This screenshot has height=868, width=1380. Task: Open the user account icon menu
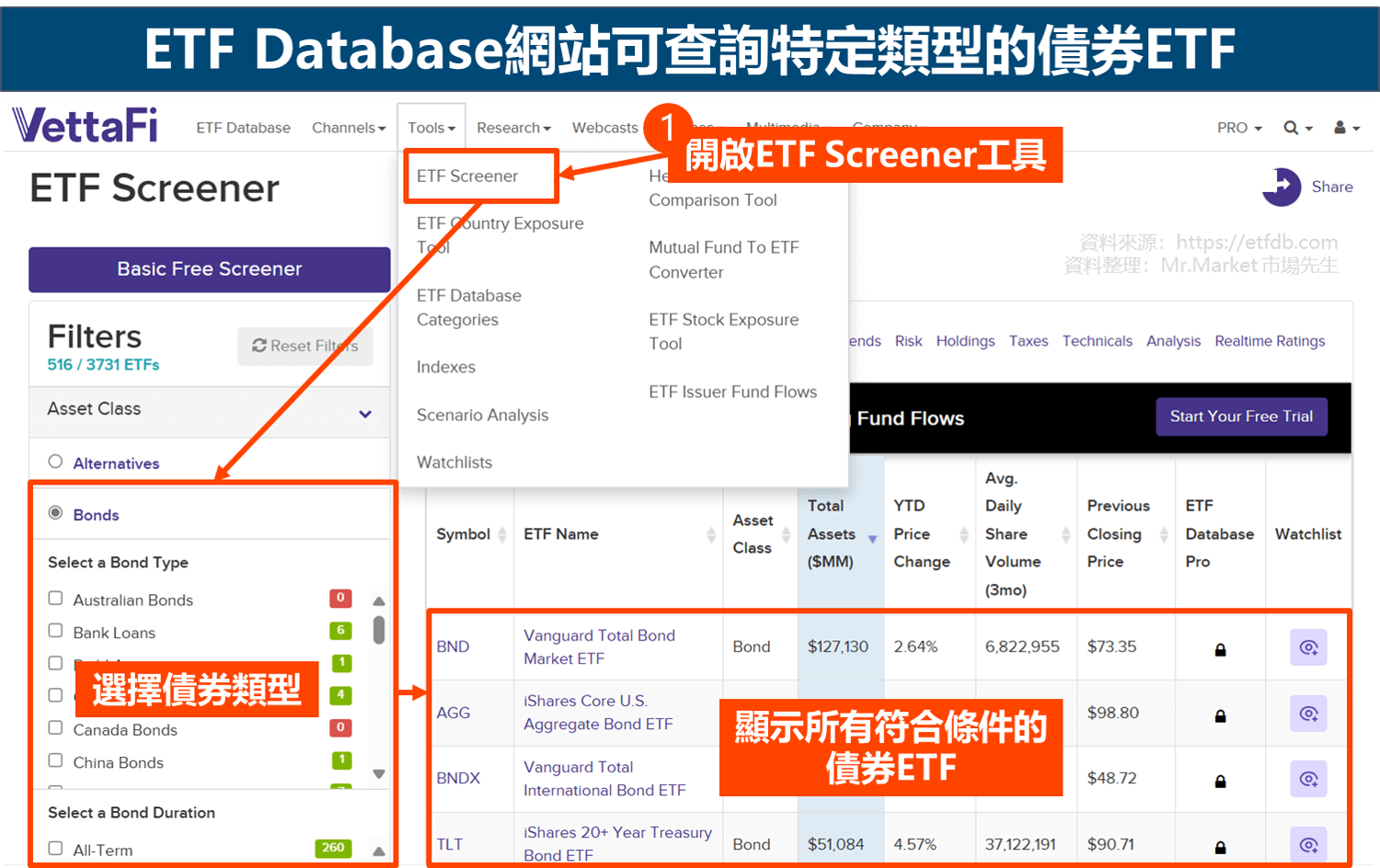[1347, 128]
